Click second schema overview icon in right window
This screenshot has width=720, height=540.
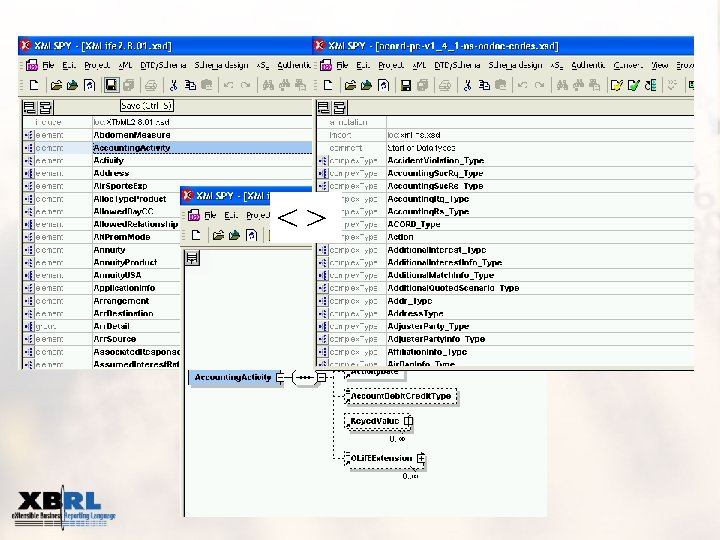tap(339, 107)
